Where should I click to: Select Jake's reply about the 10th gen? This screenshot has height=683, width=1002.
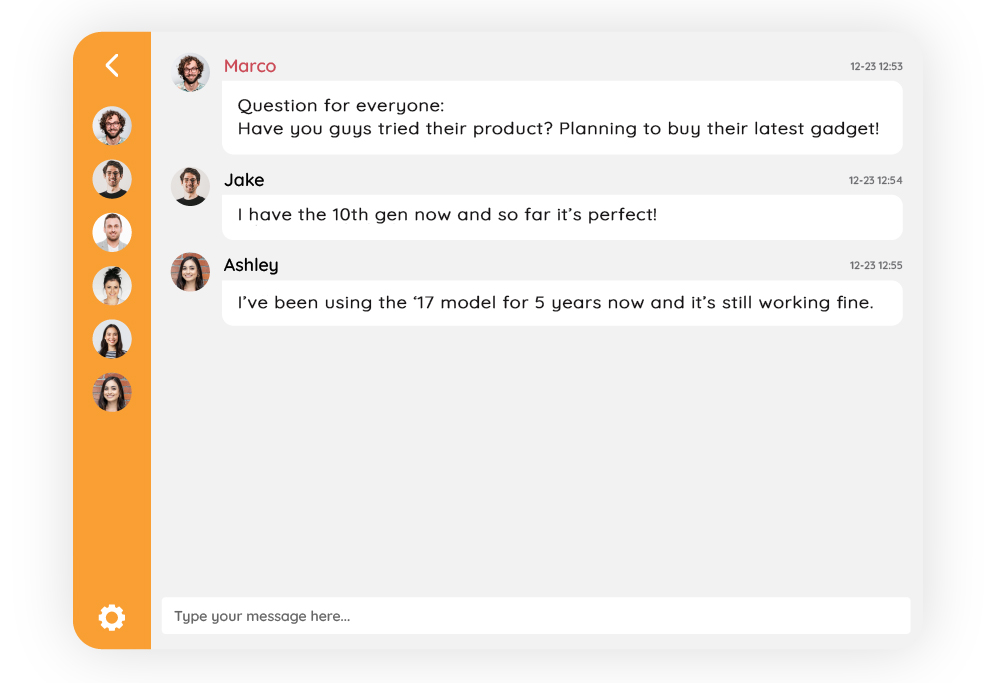(561, 217)
